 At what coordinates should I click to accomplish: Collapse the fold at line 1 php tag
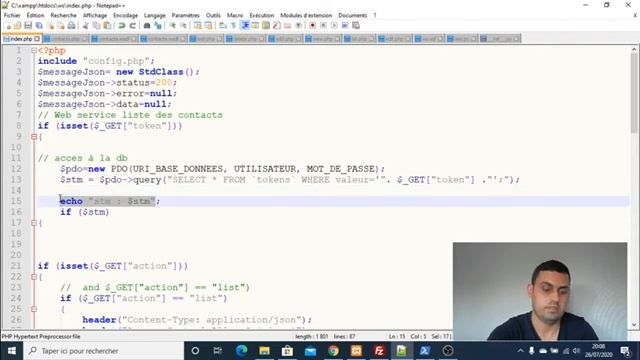[34, 50]
